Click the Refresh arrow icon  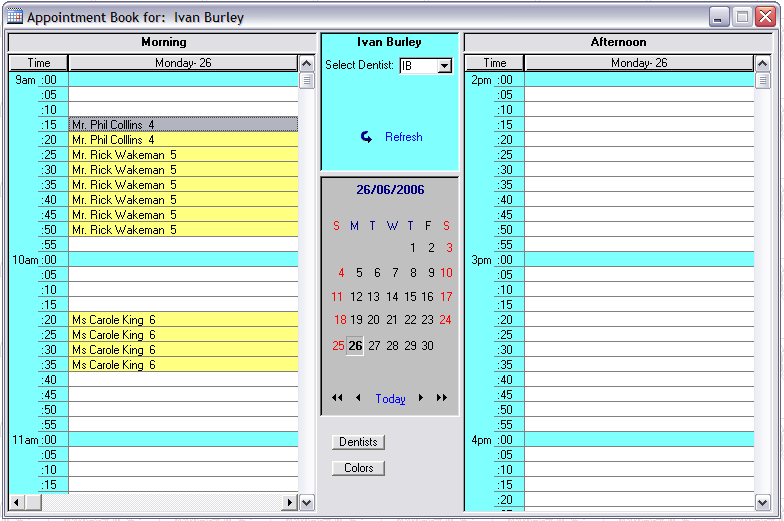point(366,137)
